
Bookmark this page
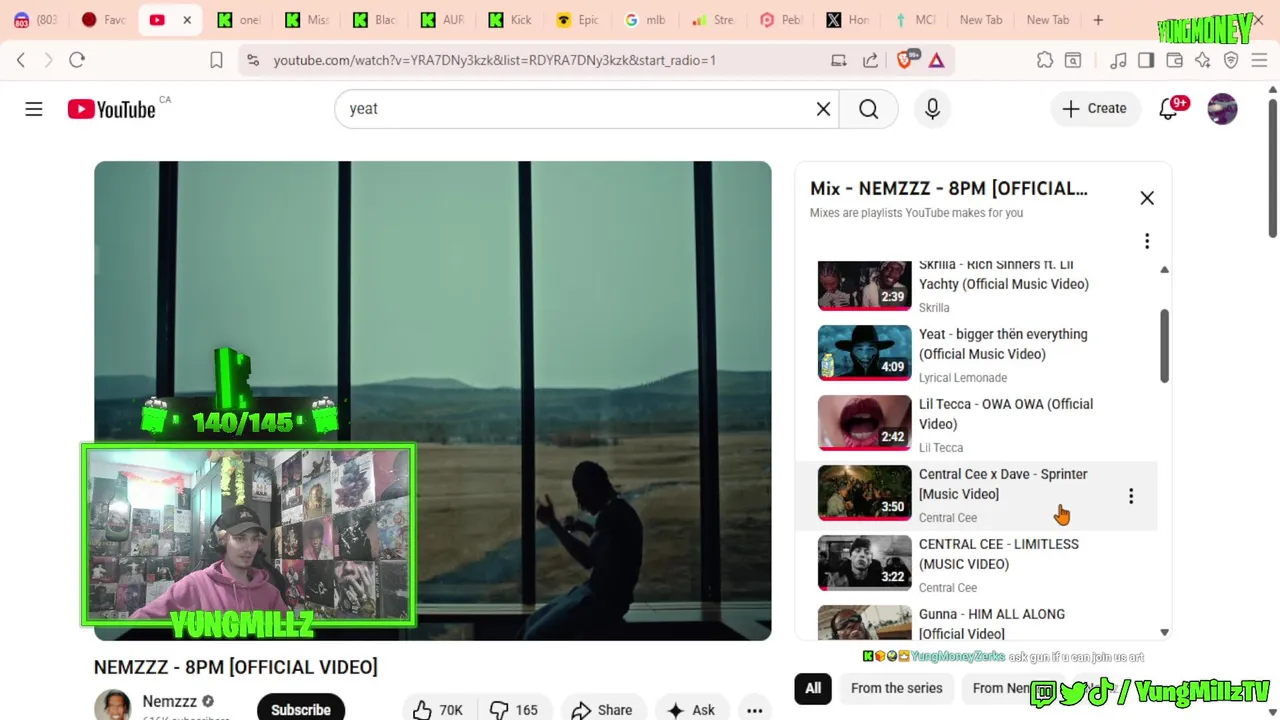pyautogui.click(x=216, y=60)
